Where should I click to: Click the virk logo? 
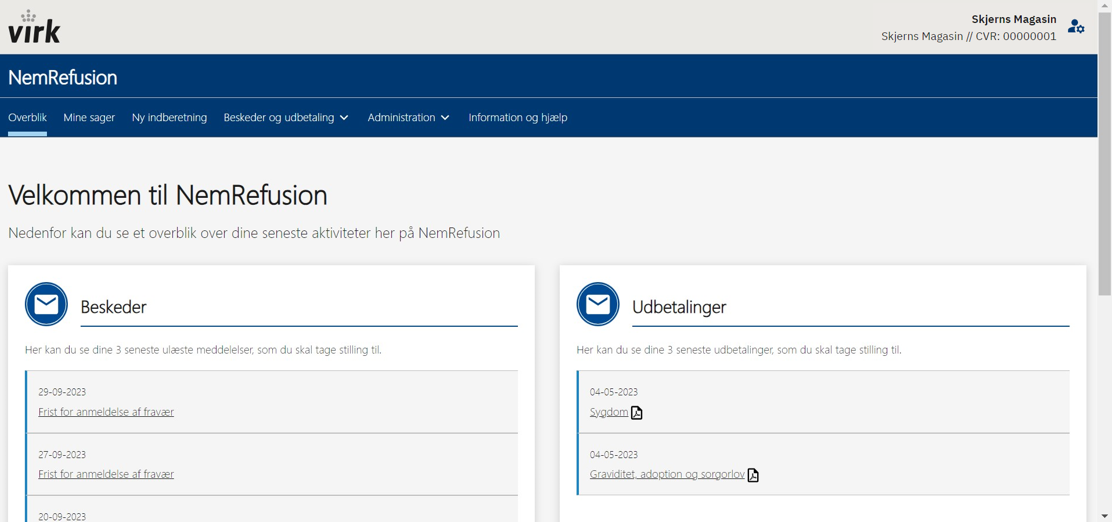tap(34, 27)
